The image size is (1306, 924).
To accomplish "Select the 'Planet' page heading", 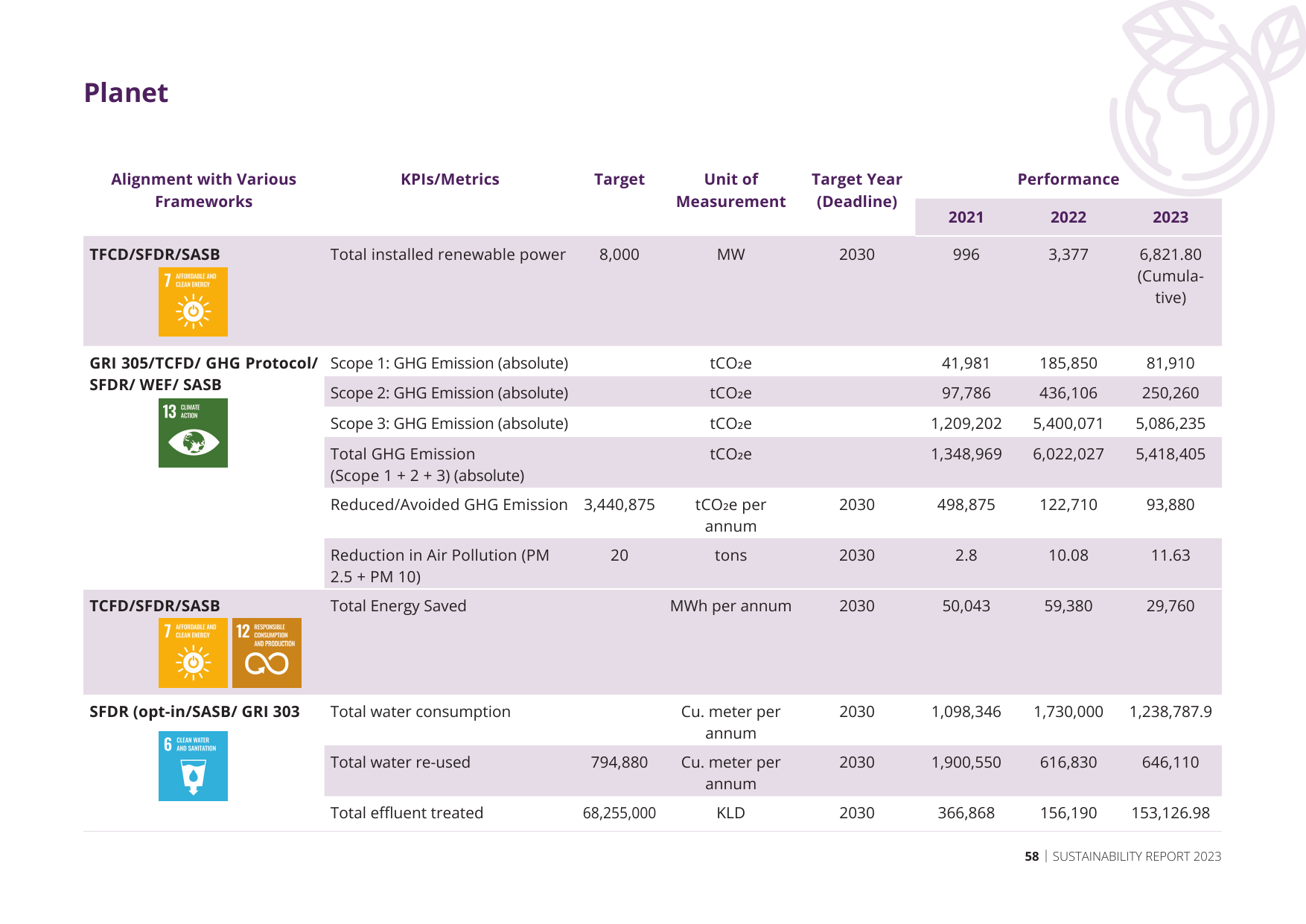I will pos(126,93).
